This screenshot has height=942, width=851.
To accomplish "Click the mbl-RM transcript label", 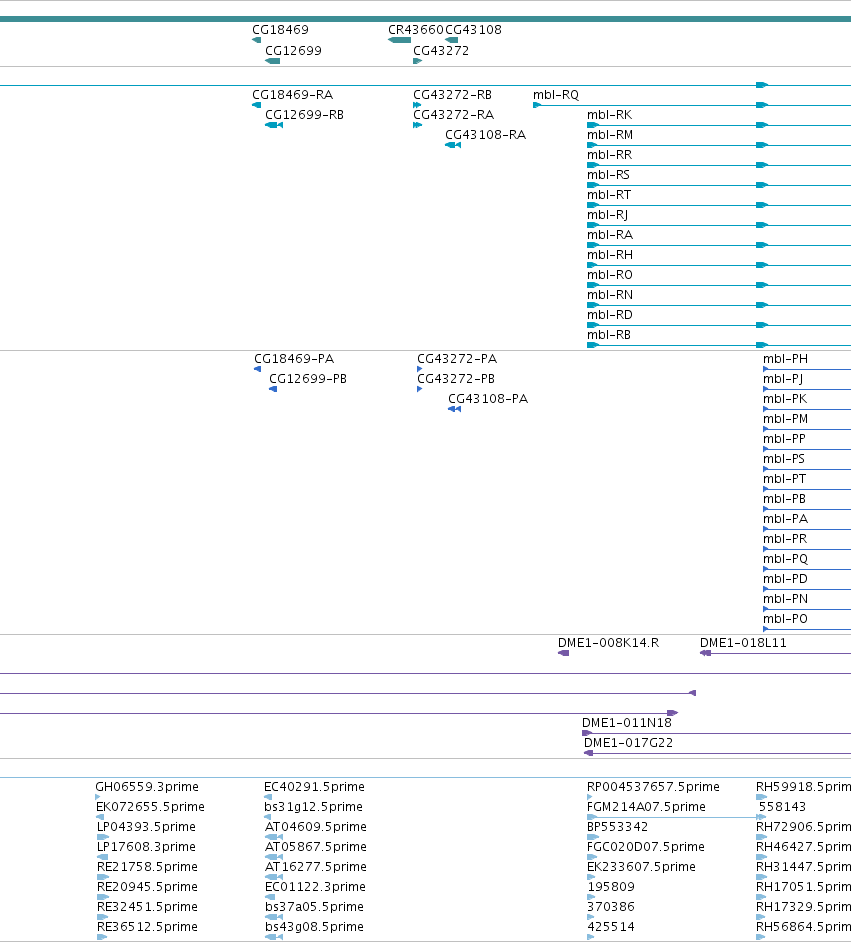I will click(x=610, y=135).
